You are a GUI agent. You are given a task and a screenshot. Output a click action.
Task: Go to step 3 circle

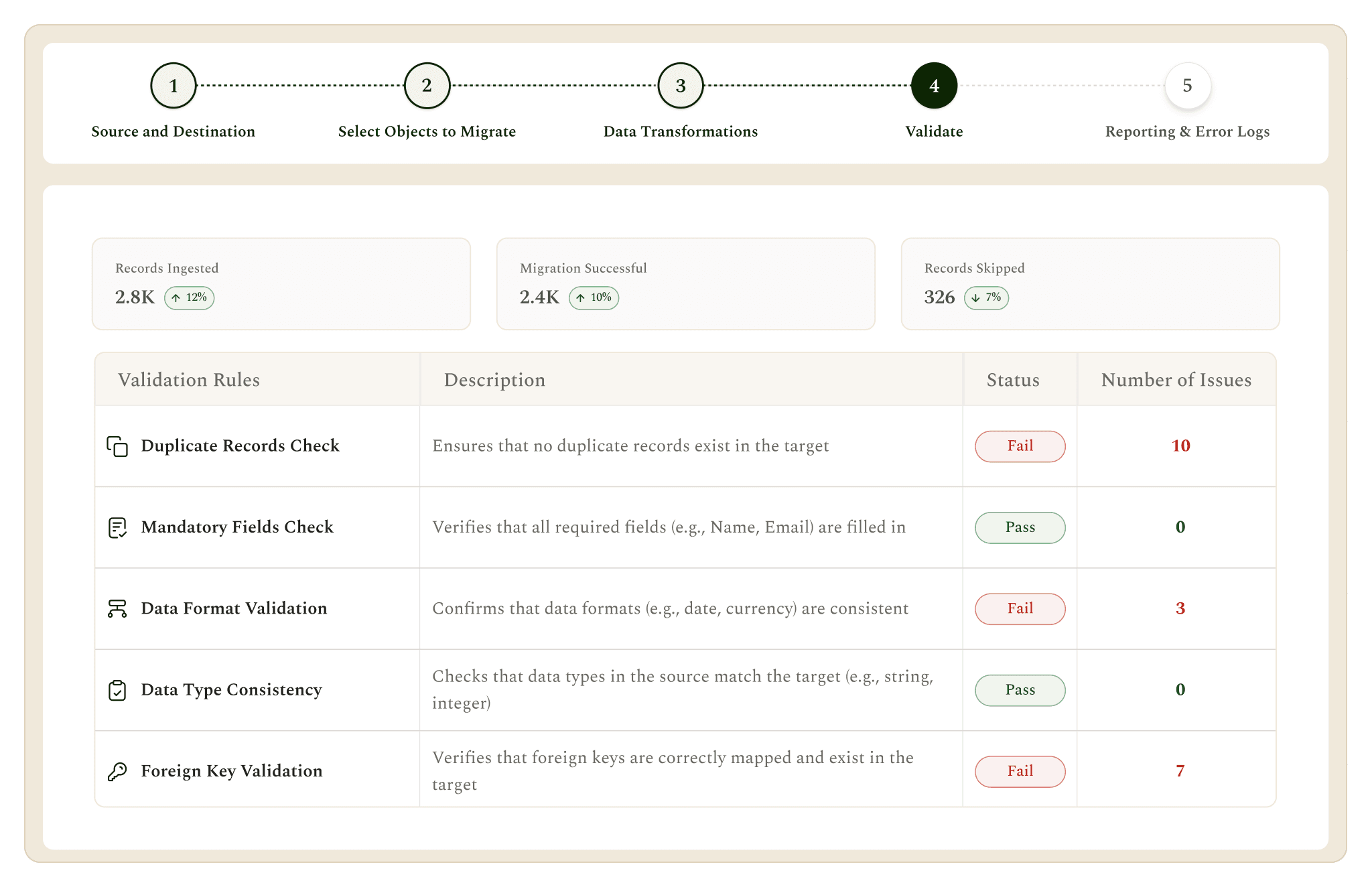click(x=681, y=86)
